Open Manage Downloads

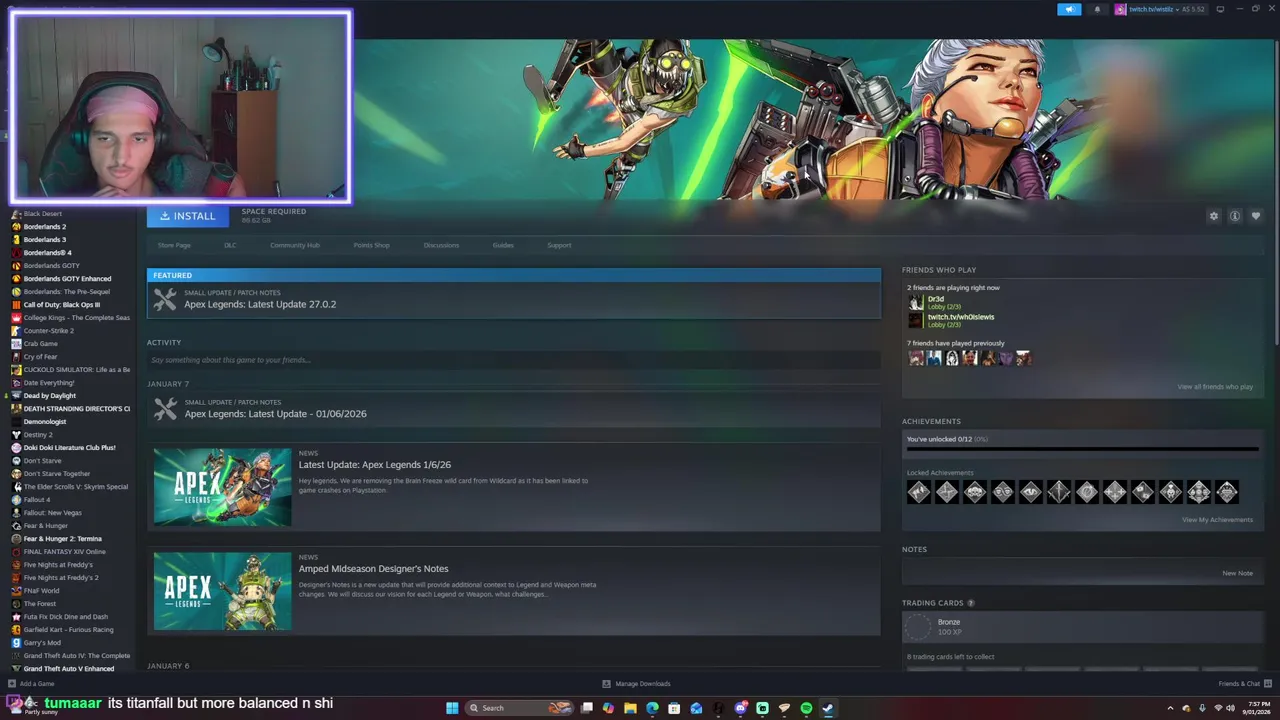pyautogui.click(x=636, y=684)
